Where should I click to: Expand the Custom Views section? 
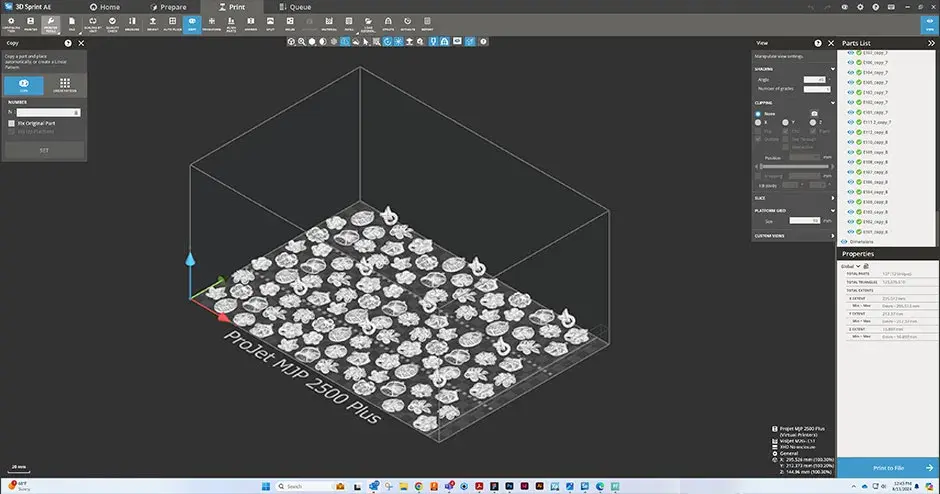tap(832, 236)
